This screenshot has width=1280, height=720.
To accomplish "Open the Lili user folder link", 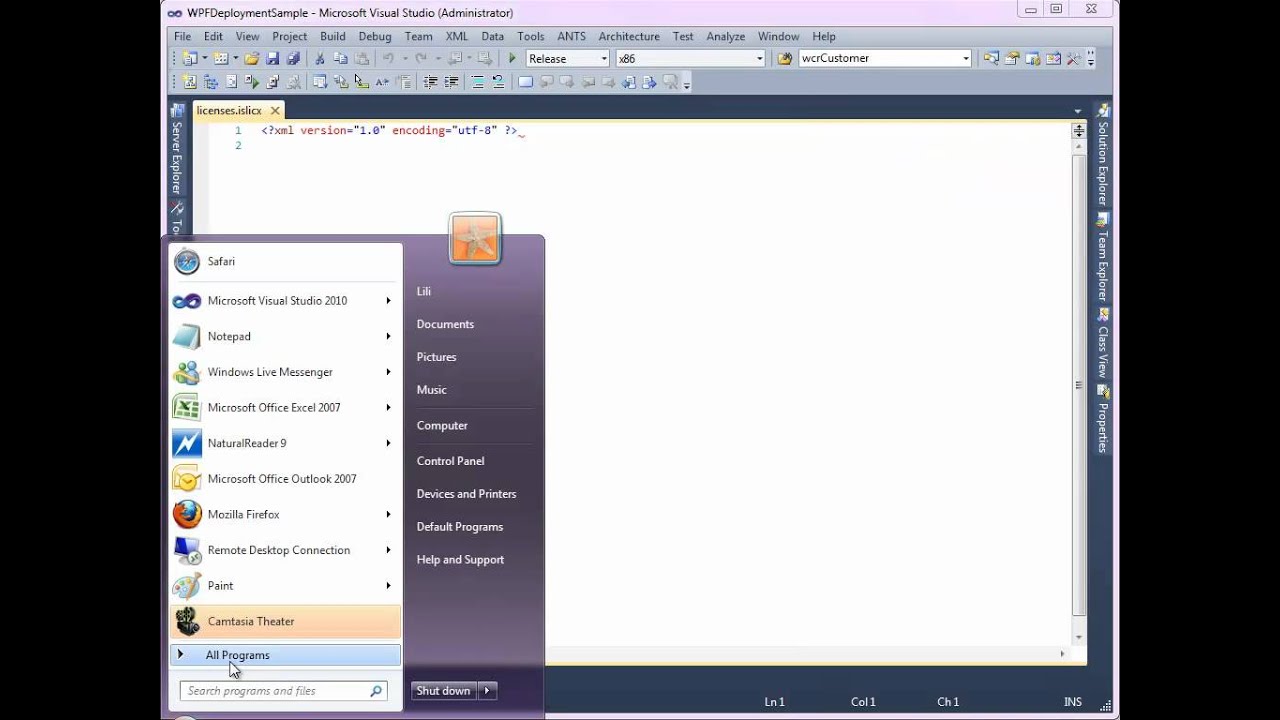I will click(424, 291).
